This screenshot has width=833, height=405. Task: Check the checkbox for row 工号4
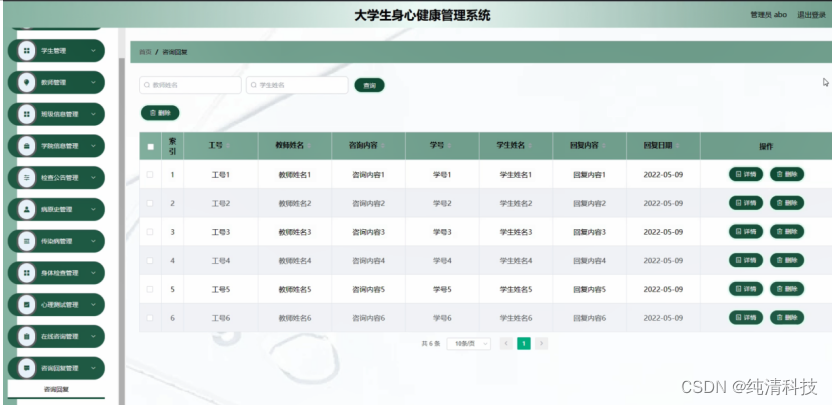pos(150,260)
